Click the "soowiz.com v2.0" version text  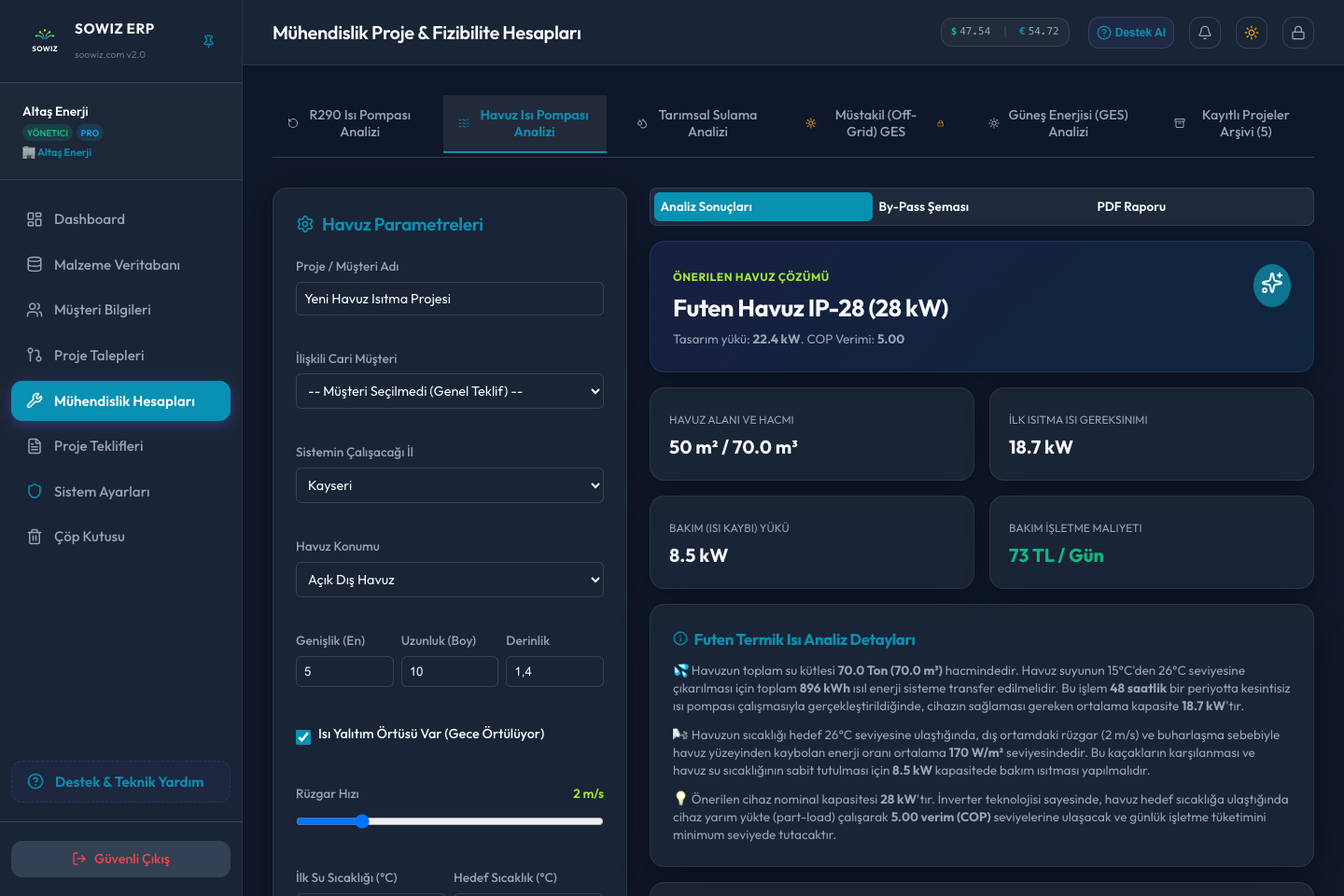point(110,55)
